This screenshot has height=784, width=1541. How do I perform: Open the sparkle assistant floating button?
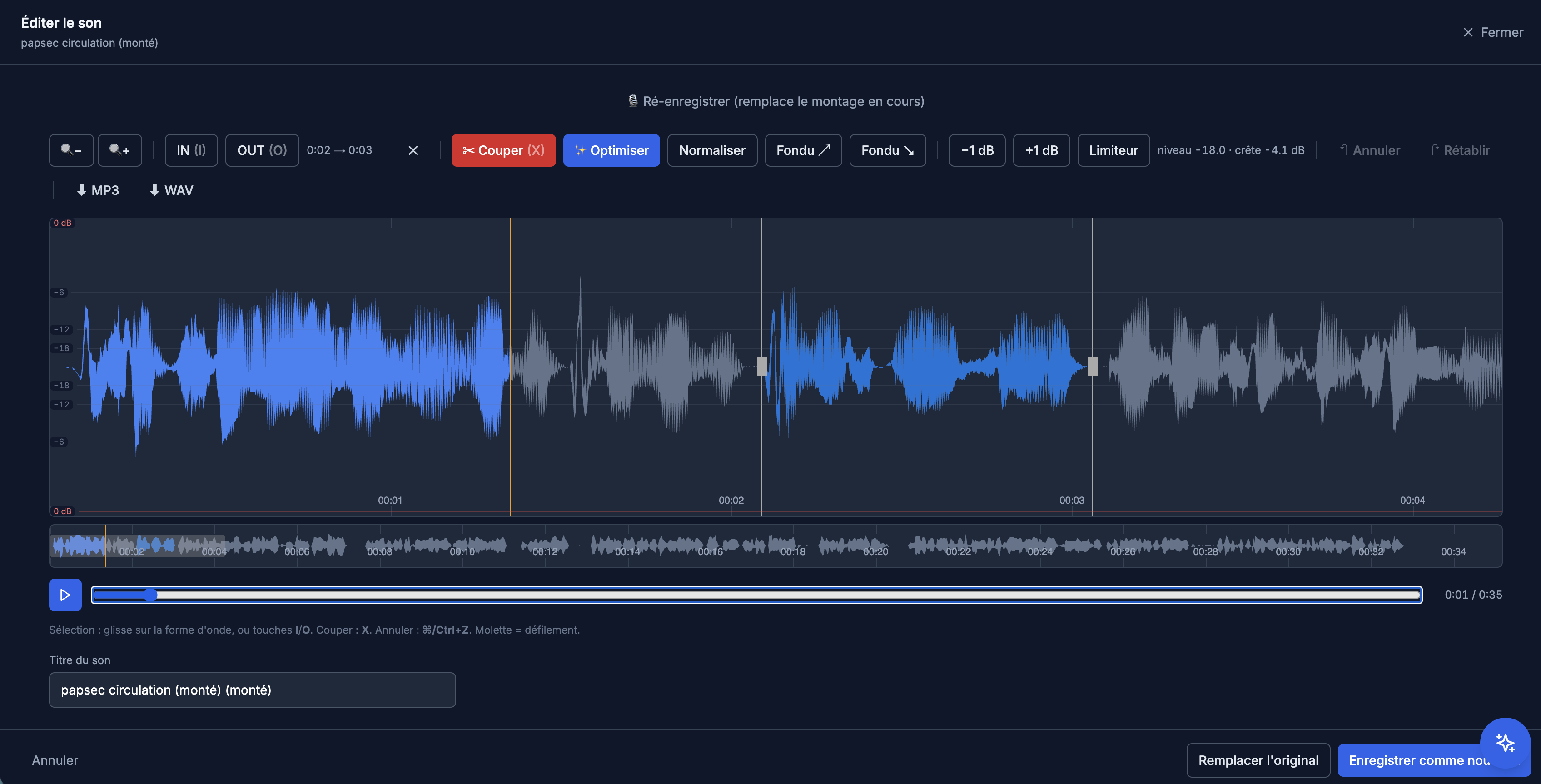click(x=1505, y=743)
